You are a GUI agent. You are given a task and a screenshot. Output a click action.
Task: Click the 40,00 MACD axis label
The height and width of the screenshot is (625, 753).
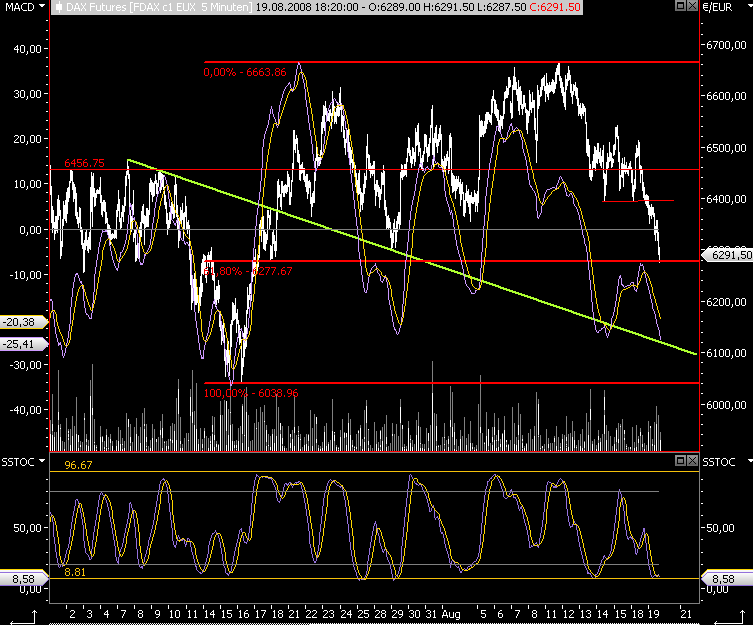[x=27, y=49]
